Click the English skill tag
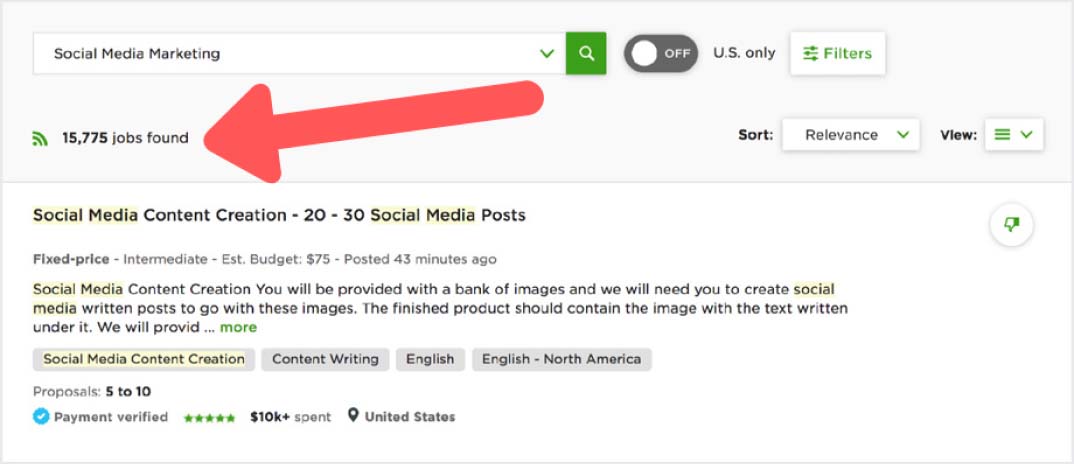 [x=430, y=359]
